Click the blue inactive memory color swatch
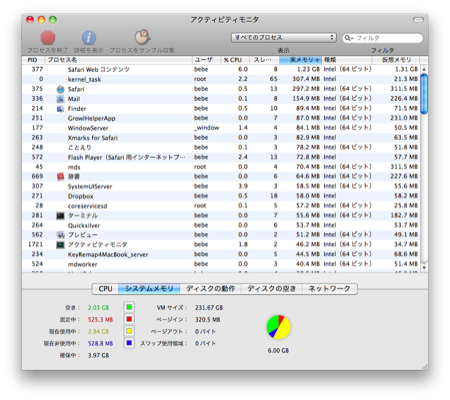 click(129, 343)
